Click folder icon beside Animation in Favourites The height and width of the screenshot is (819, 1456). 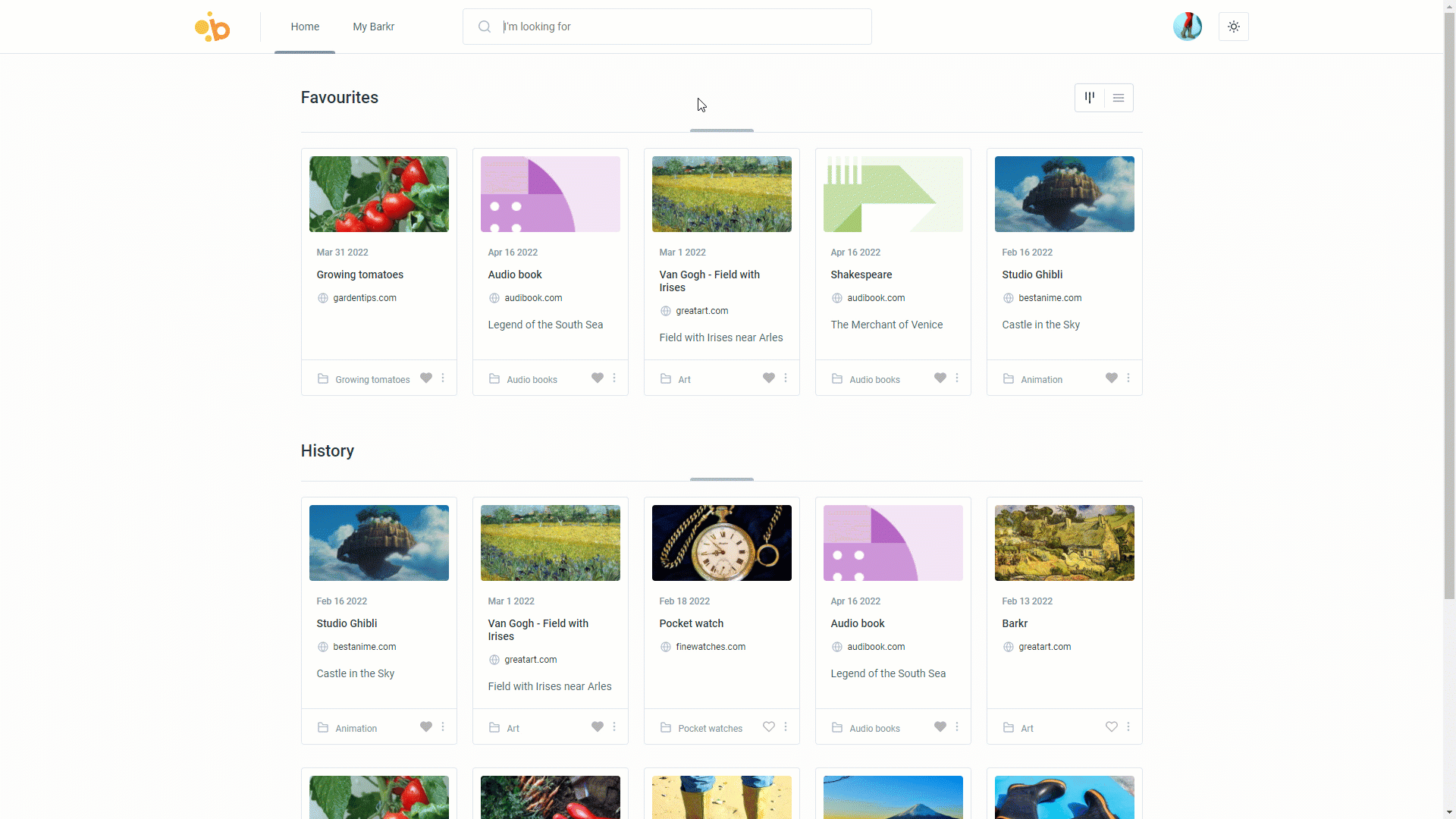1009,378
